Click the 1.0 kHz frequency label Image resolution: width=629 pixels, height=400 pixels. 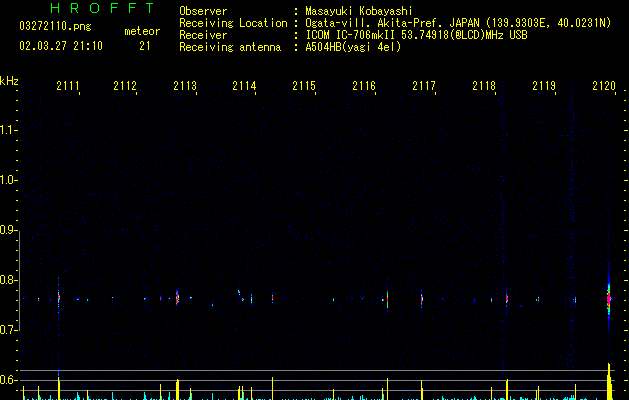click(7, 180)
